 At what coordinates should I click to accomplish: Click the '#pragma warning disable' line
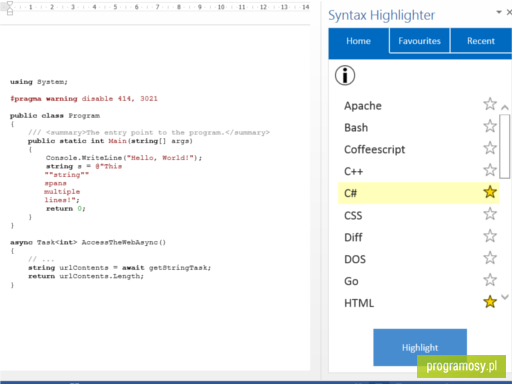84,99
